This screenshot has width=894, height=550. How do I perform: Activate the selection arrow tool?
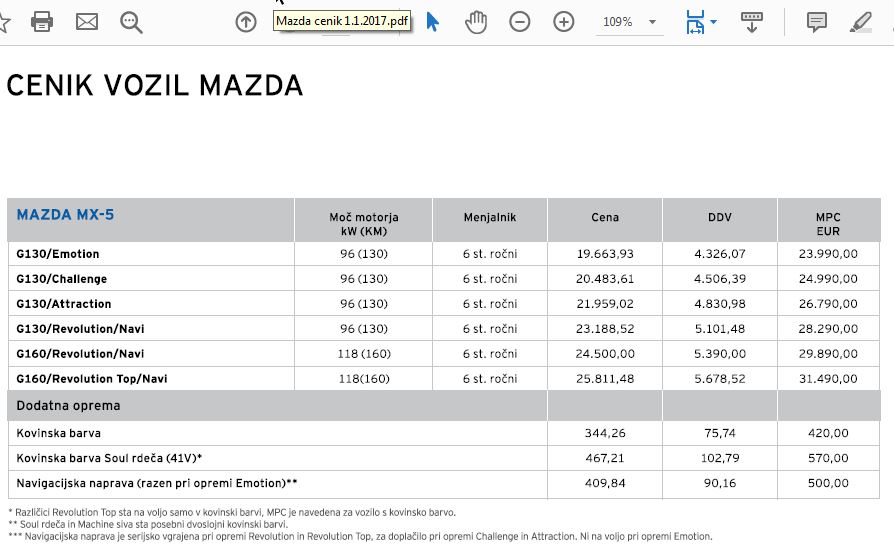(x=433, y=22)
